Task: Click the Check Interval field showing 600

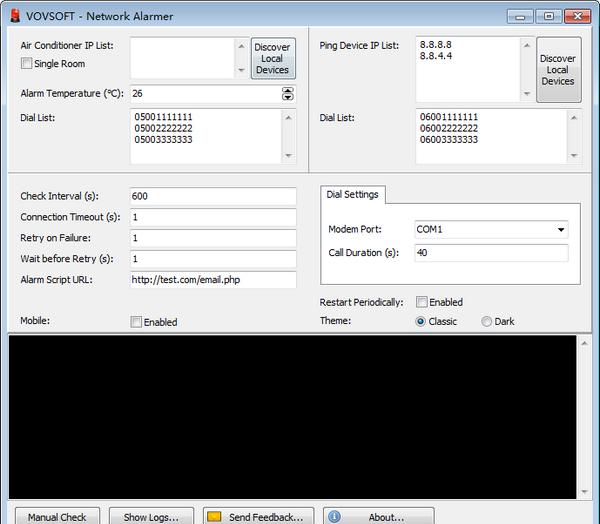Action: [x=213, y=196]
